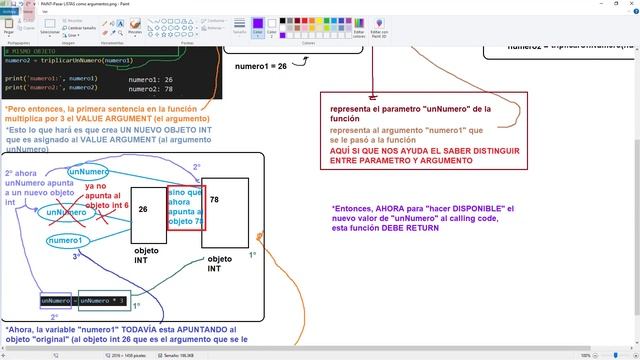Select the Fill with color bucket tool
Screen dimensions: 640x360
[x=113, y=24]
